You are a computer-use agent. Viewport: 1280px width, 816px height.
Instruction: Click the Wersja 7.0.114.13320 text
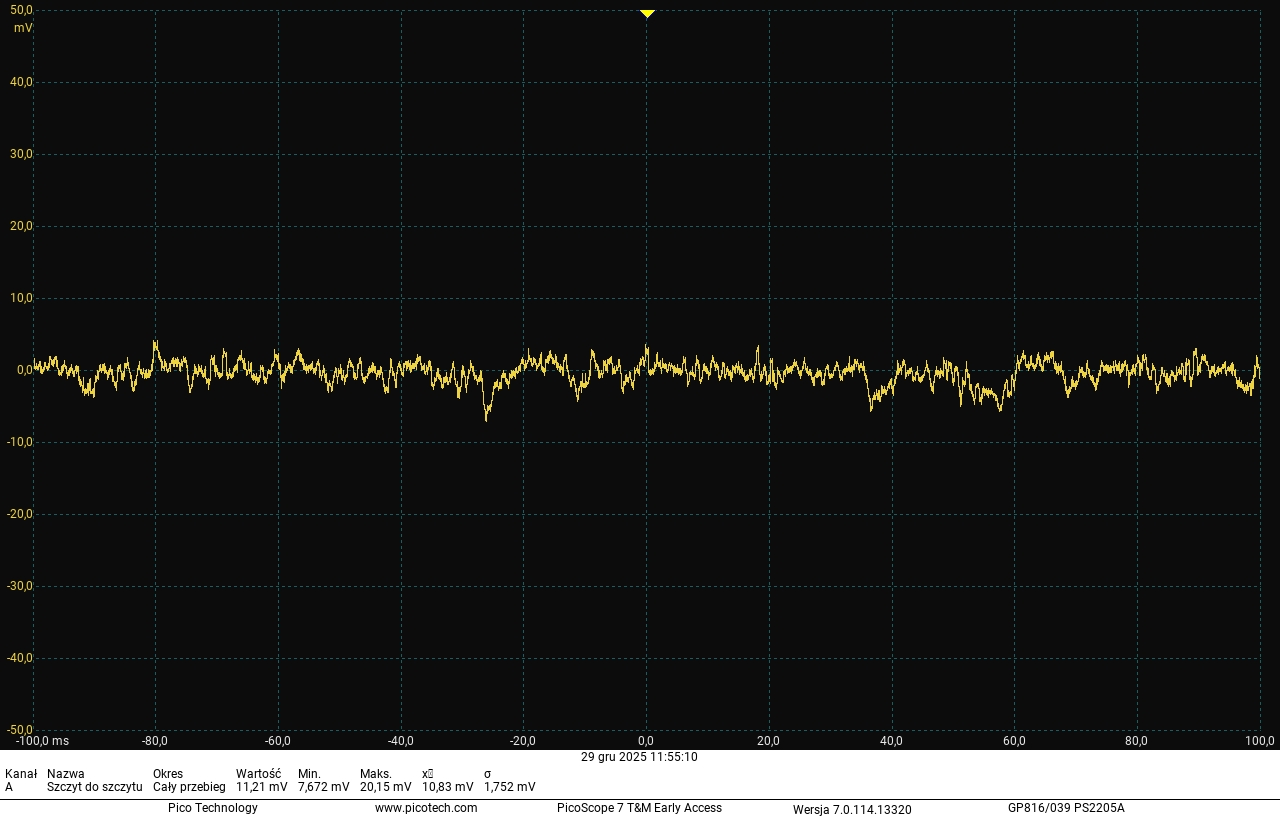tap(852, 809)
